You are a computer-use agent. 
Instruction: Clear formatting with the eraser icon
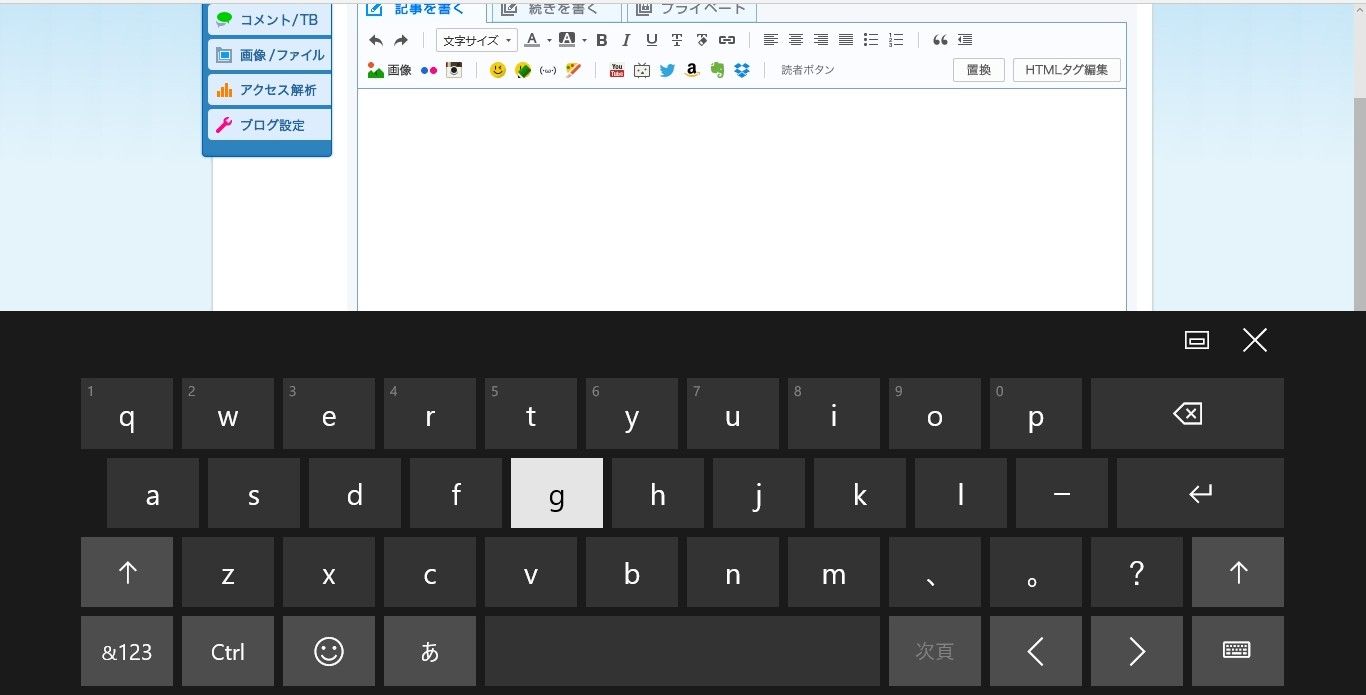pyautogui.click(x=702, y=40)
